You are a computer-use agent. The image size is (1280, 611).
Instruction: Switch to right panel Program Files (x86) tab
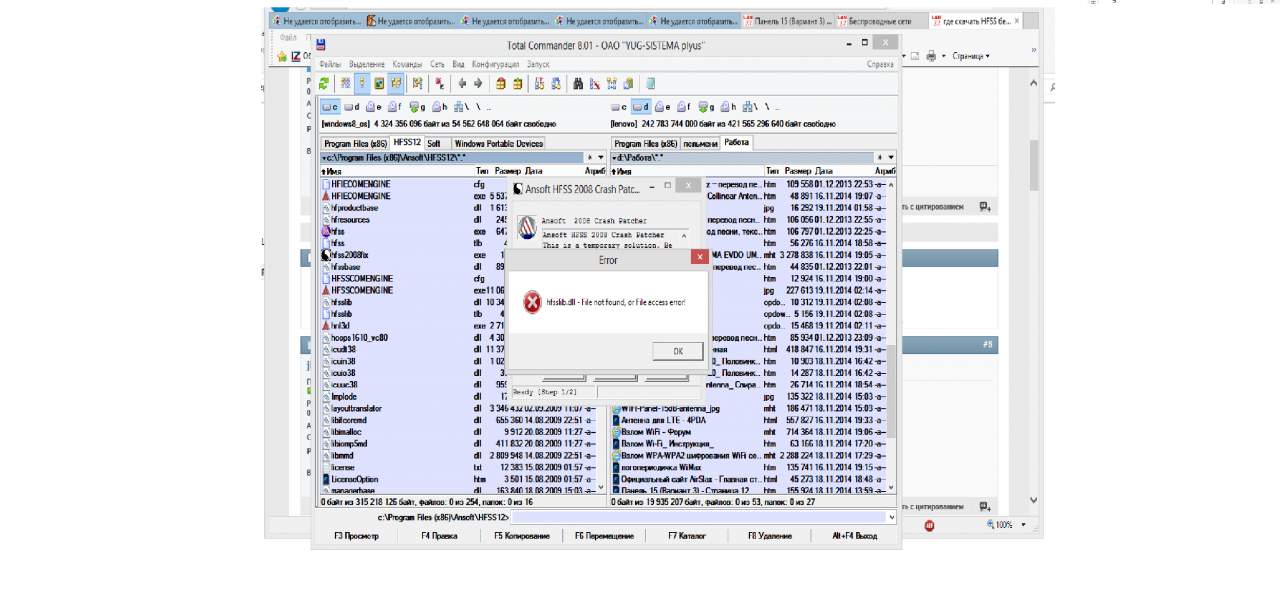pyautogui.click(x=644, y=143)
